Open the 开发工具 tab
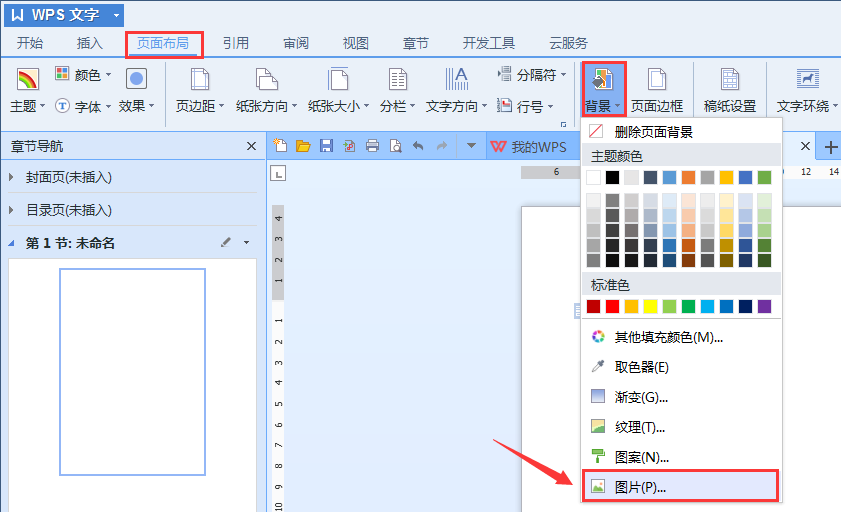Screen dimensions: 841x512 (489, 43)
